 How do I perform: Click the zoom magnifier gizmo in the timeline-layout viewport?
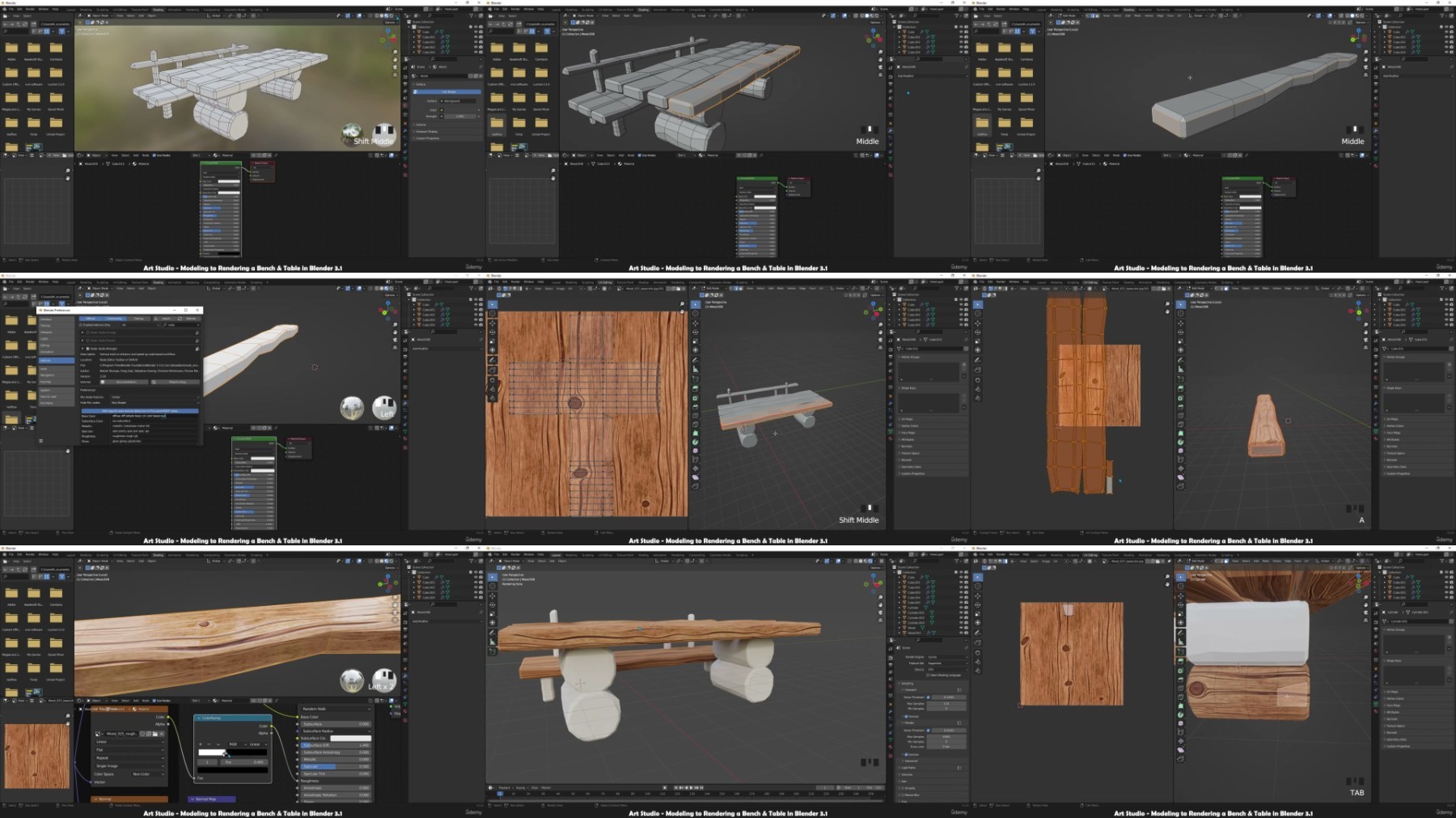[880, 597]
